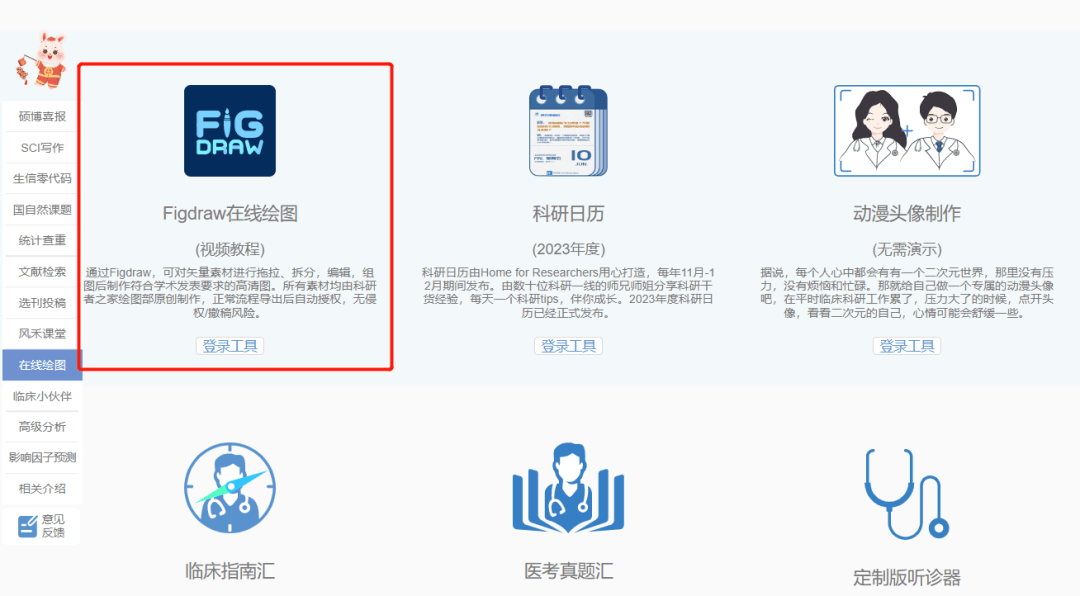
Task: Open the 在线绘图 sidebar tab
Action: click(x=41, y=364)
